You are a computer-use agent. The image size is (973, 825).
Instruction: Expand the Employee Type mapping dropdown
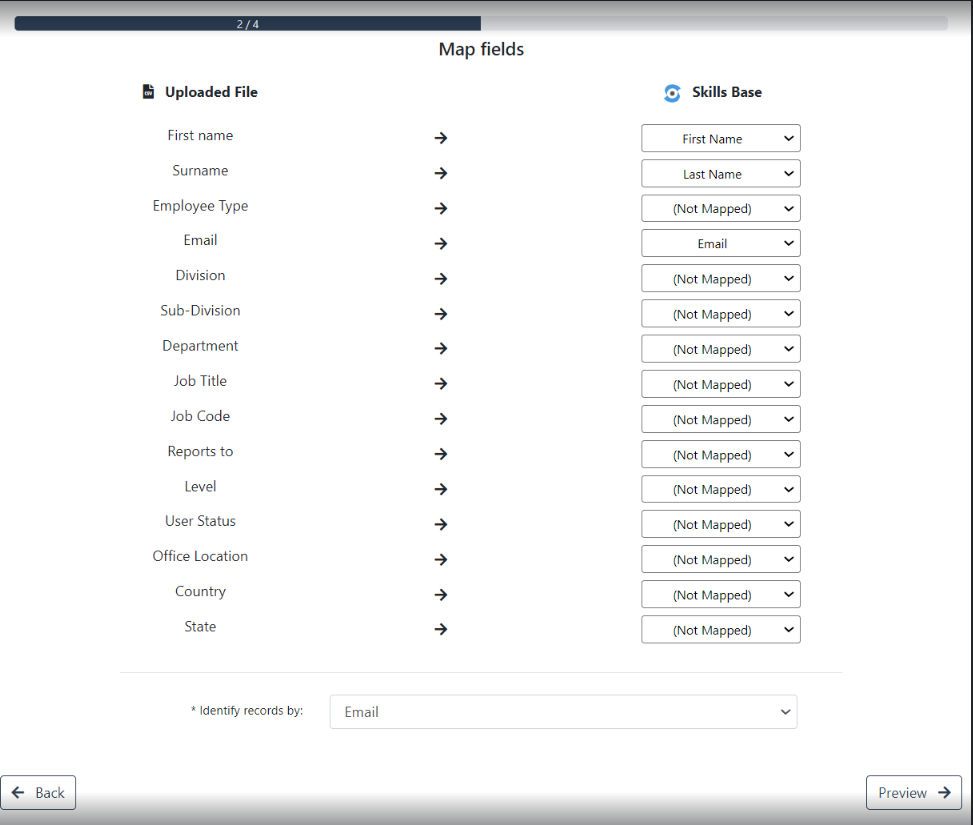pos(720,209)
